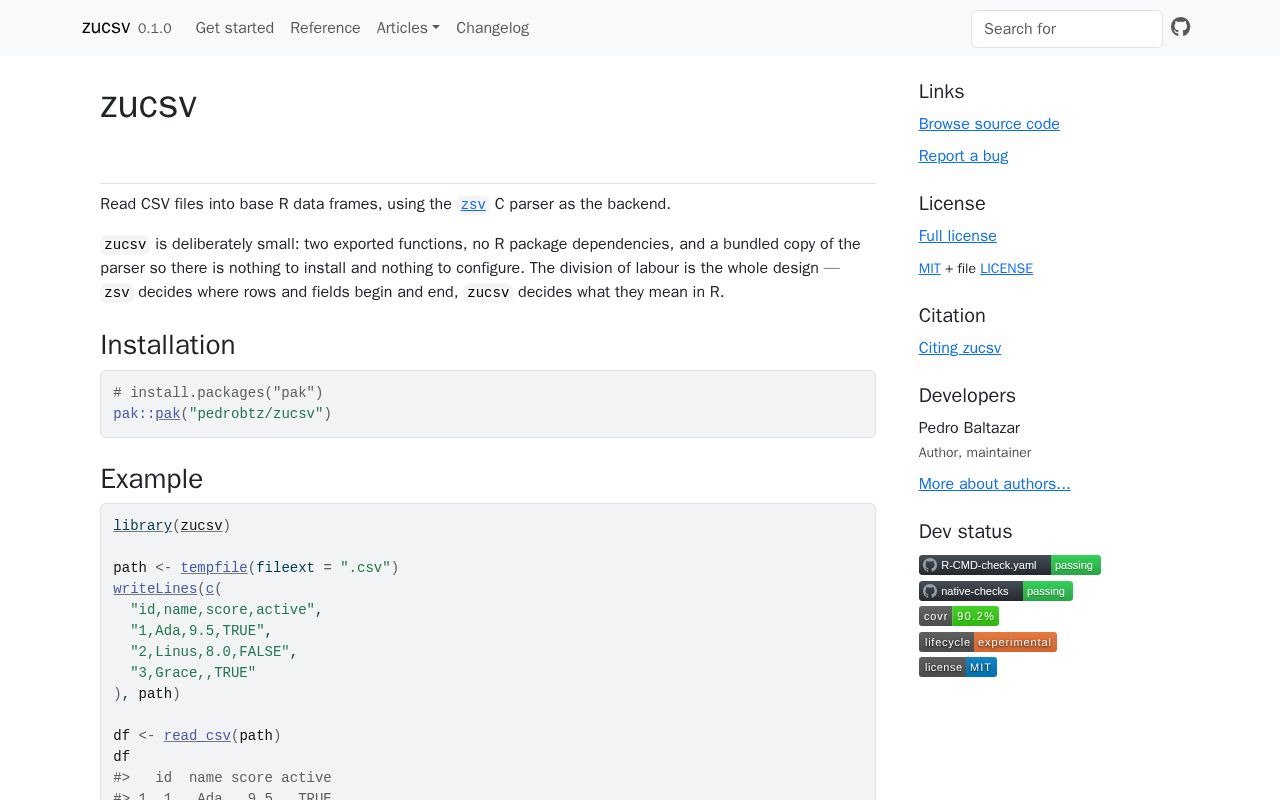
Task: Click the tempfile function link
Action: [214, 567]
